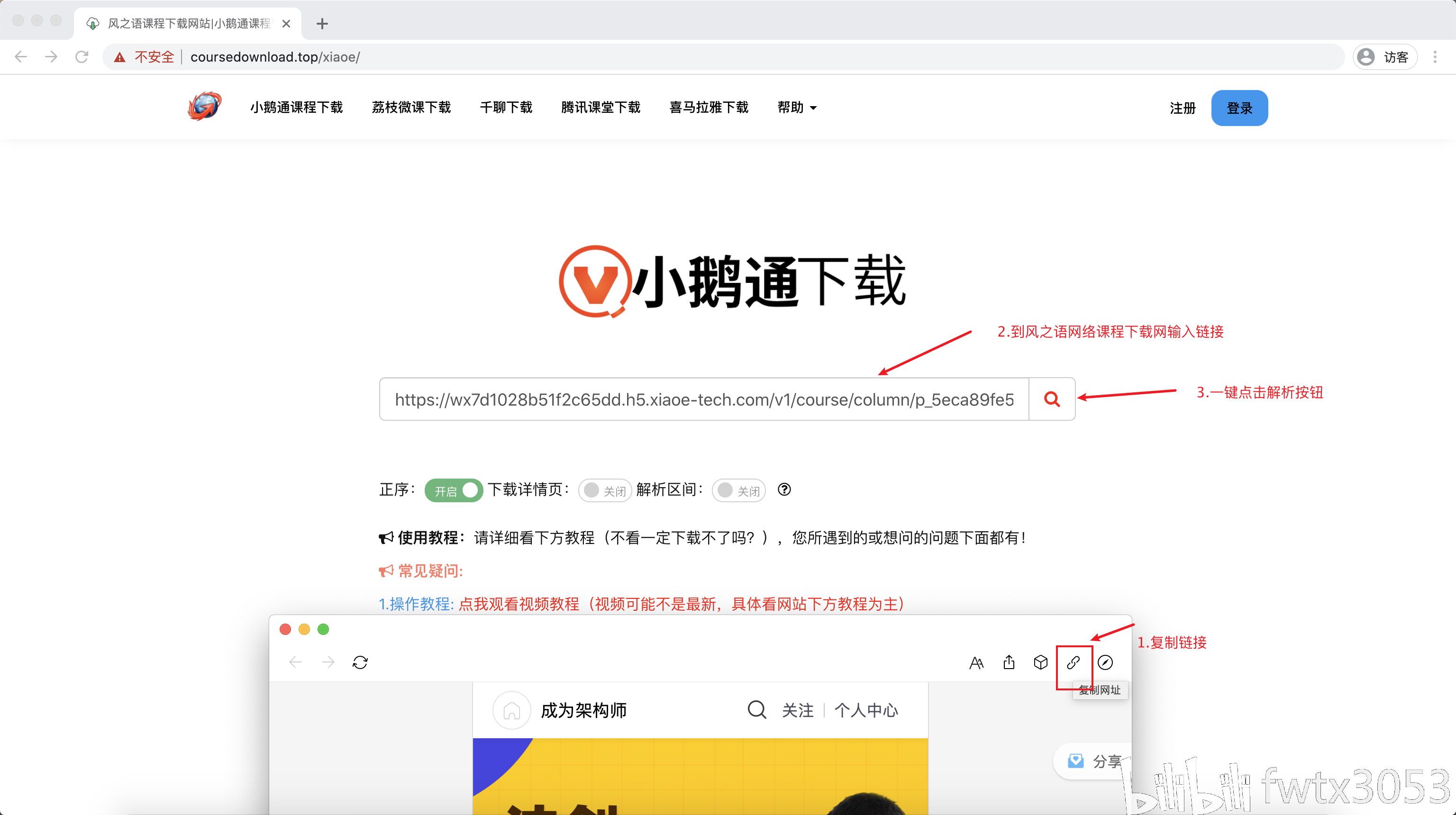Click the 成为架构师 home icon
1456x815 pixels.
click(509, 710)
